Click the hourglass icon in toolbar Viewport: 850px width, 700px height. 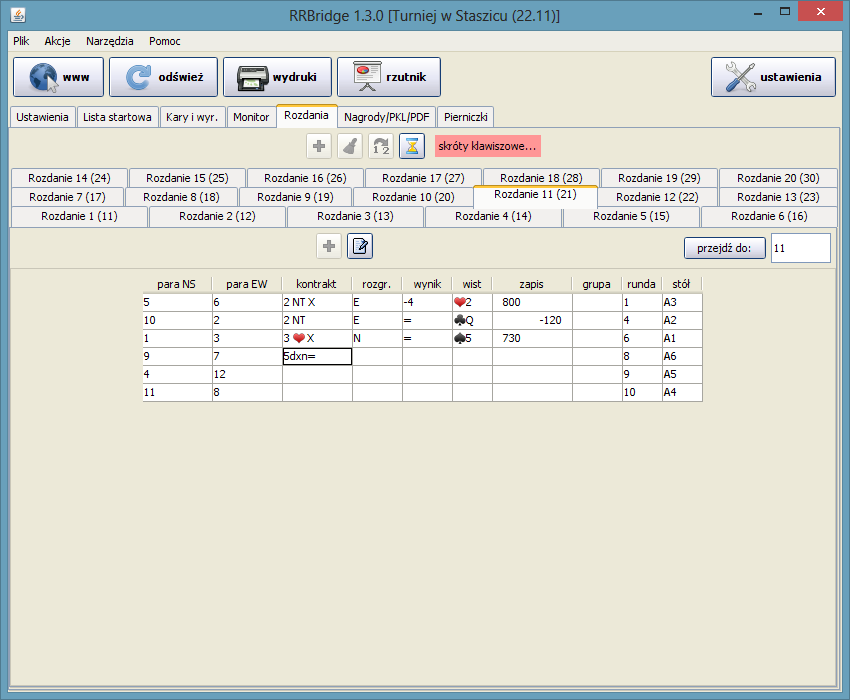click(x=411, y=146)
